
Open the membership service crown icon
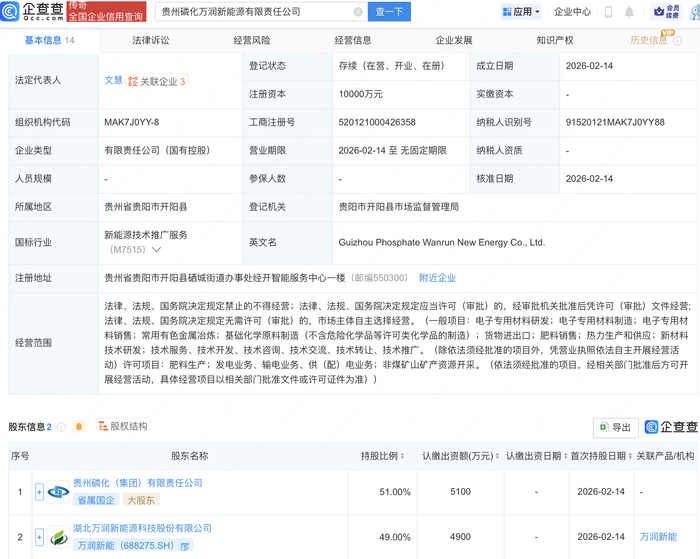(x=659, y=12)
